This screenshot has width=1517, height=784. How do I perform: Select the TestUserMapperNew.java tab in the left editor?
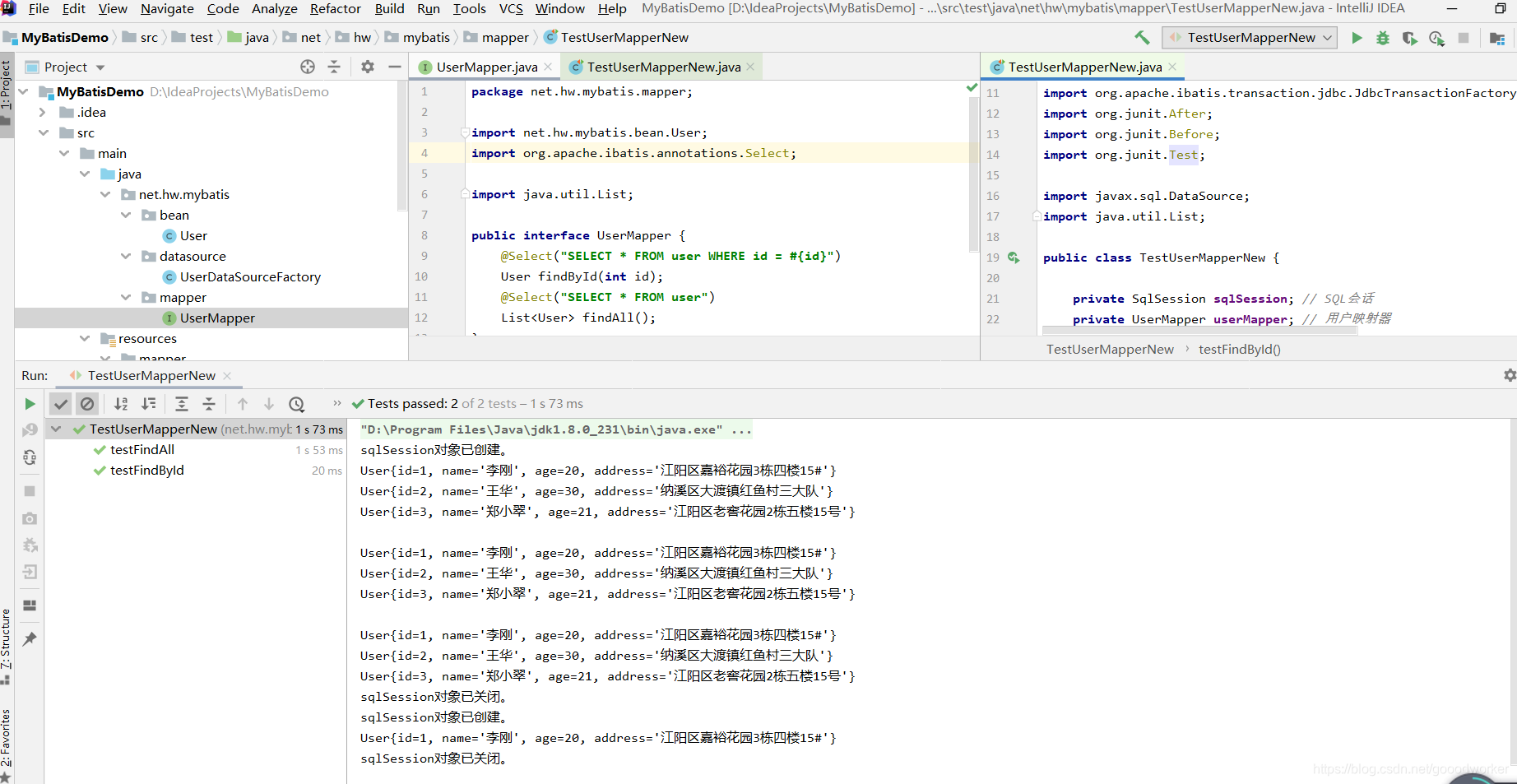coord(663,67)
